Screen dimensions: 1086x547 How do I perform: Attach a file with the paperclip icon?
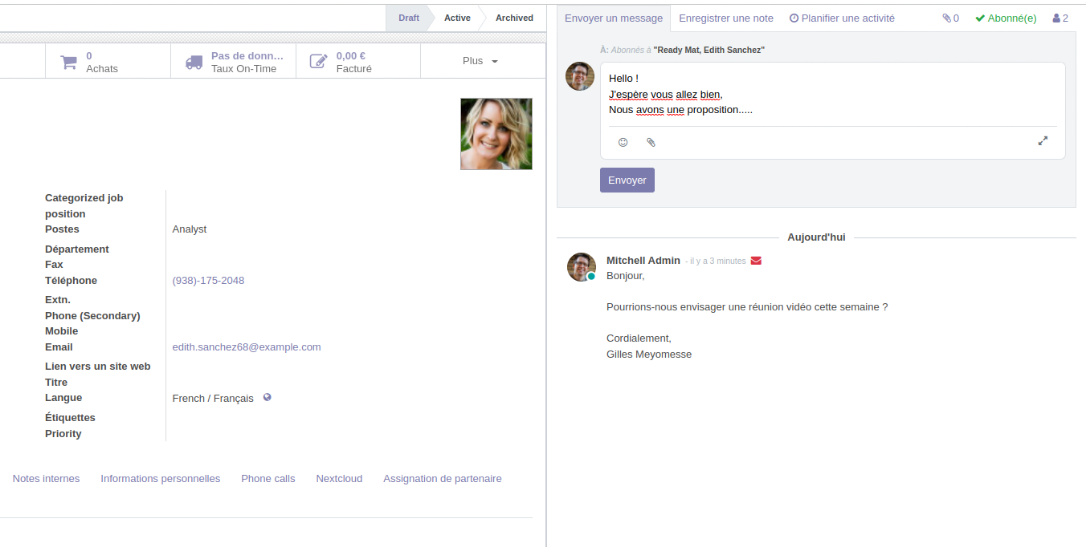pyautogui.click(x=651, y=142)
